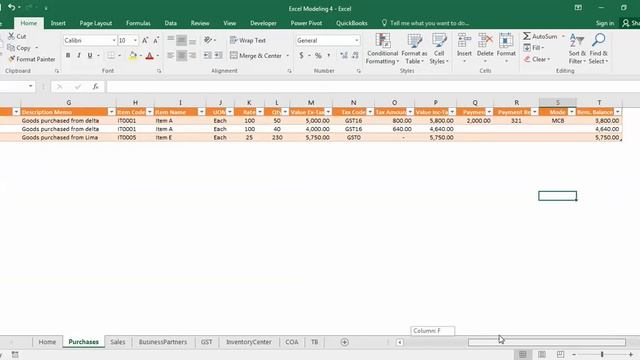Toggle italic formatting
The image size is (640, 360).
pos(79,55)
